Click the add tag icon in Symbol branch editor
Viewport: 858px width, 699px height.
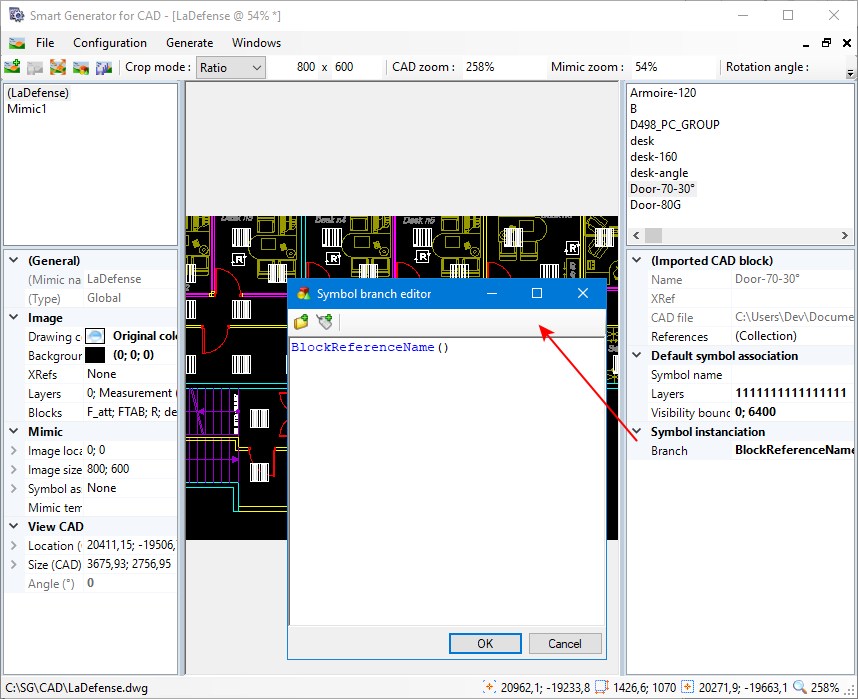324,322
